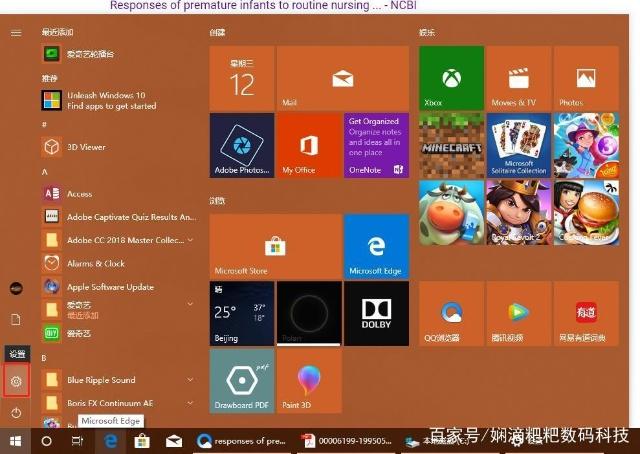Click the Unleash Windows 10 suggestion
Viewport: 640px width, 454px height.
coord(118,100)
